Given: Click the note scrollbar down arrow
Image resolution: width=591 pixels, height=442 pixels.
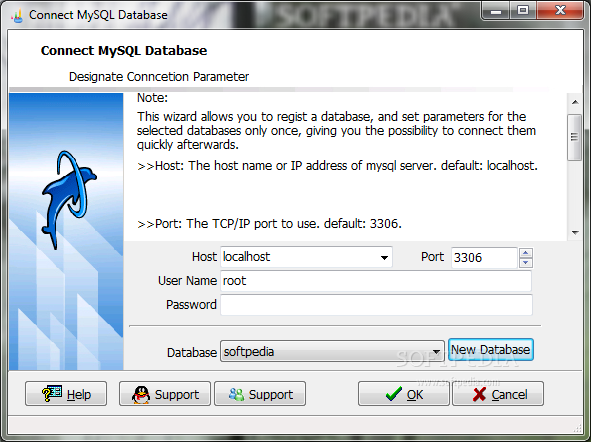Looking at the screenshot, I should coord(575,232).
